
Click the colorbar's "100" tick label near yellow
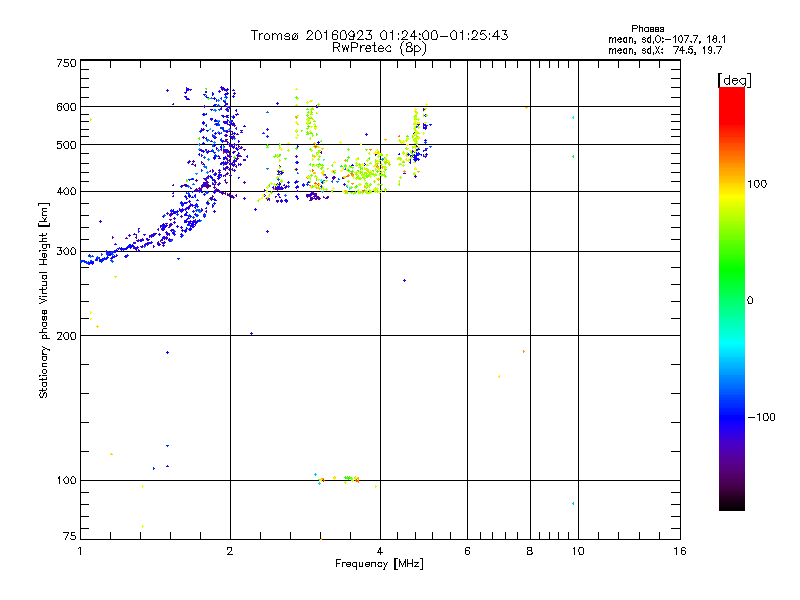(757, 184)
